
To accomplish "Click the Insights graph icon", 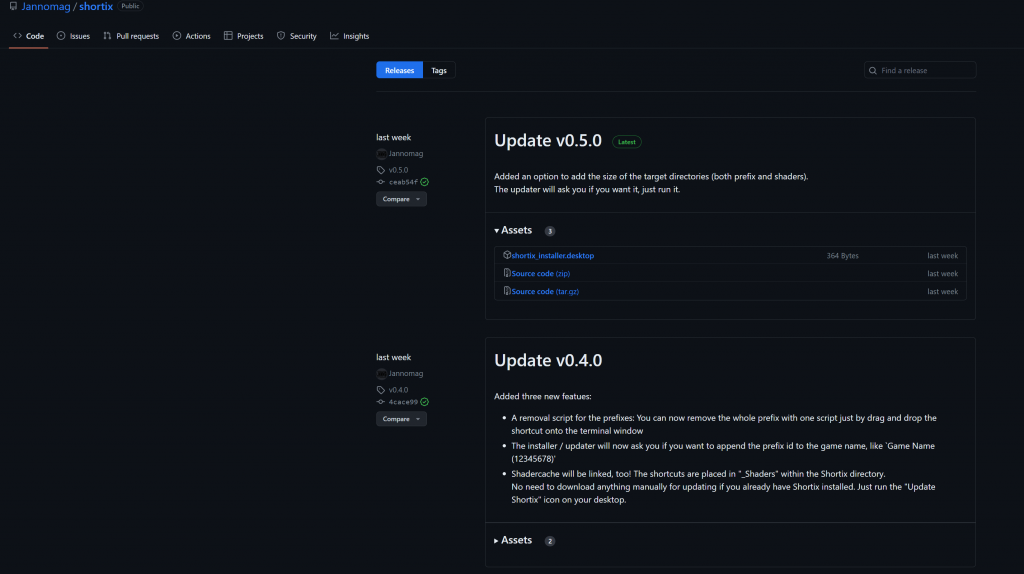I will 334,36.
